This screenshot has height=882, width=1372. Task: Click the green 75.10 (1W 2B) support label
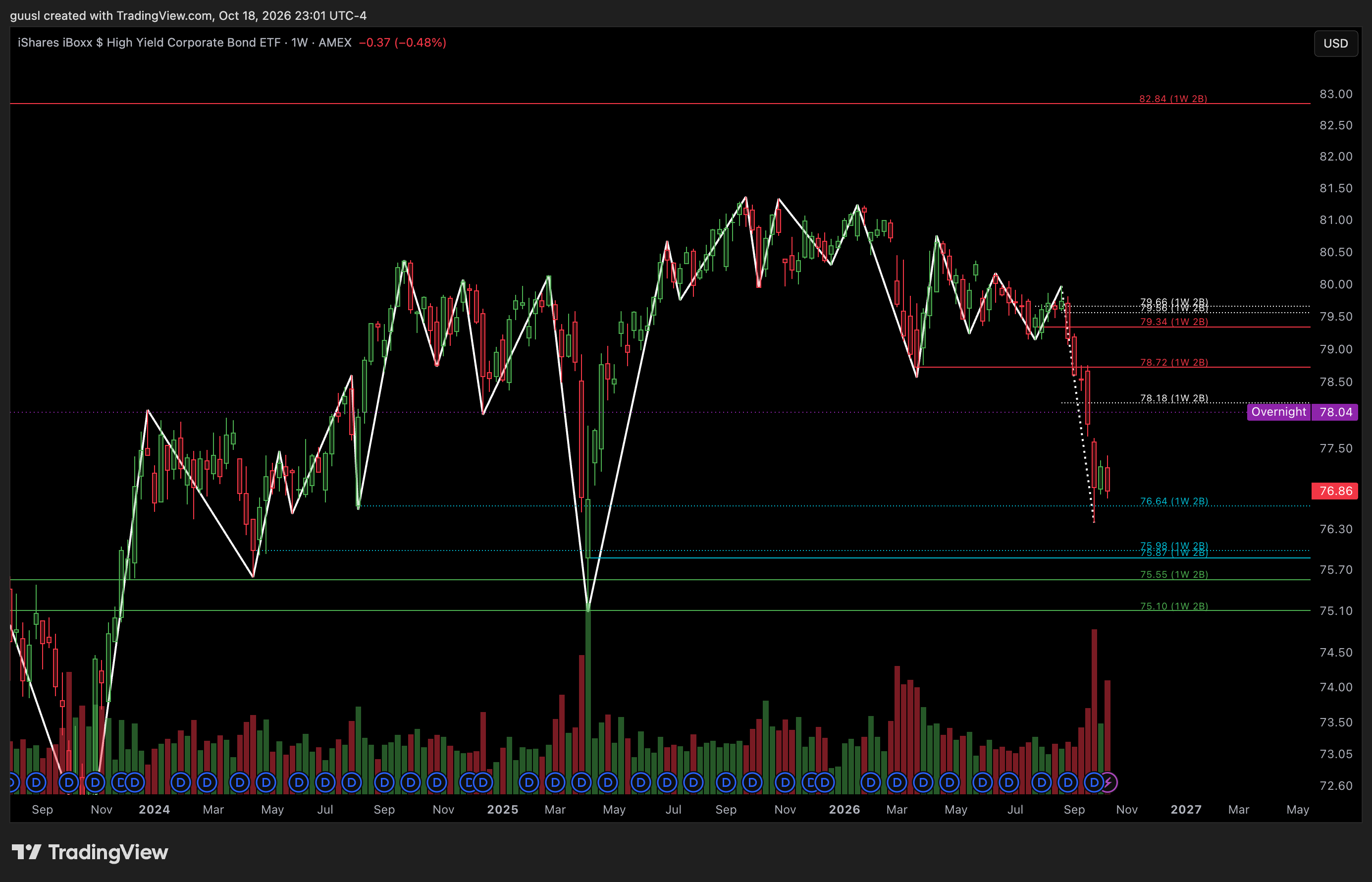[x=1174, y=606]
